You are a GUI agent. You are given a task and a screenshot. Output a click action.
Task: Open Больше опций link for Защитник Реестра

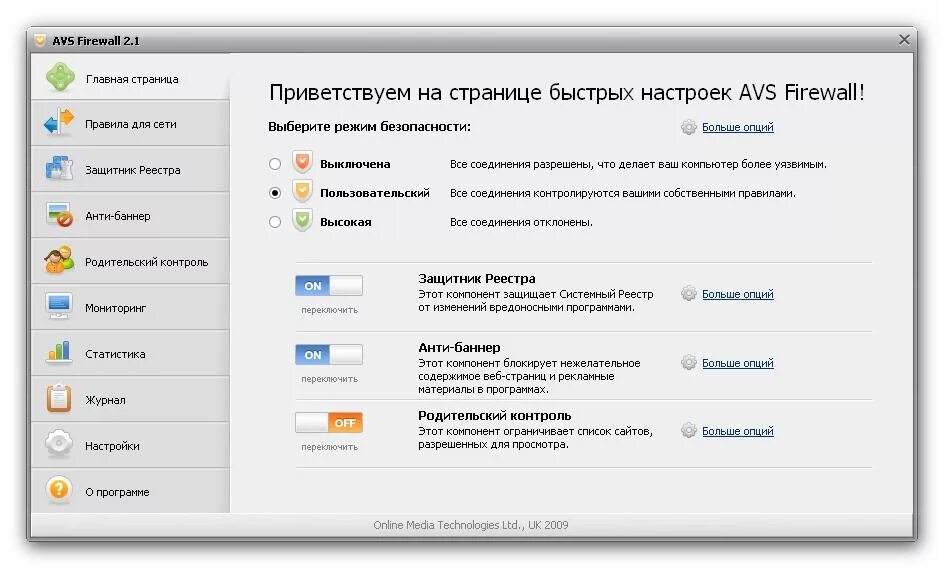pos(738,294)
